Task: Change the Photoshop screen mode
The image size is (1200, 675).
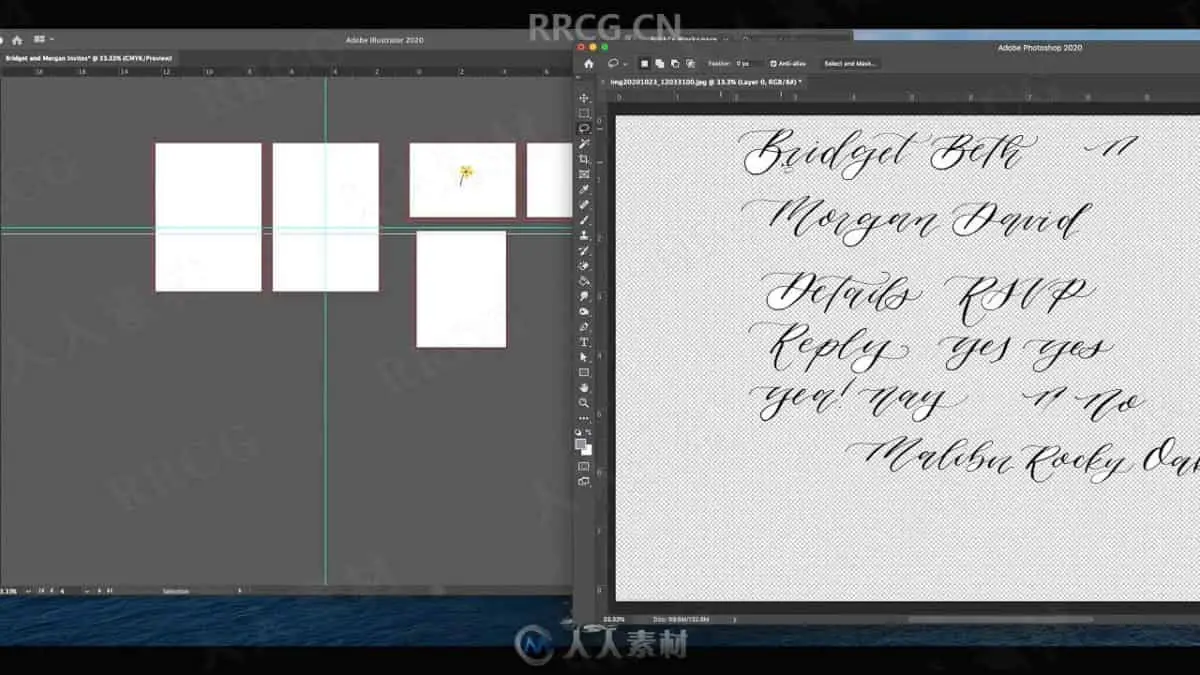Action: [x=584, y=481]
